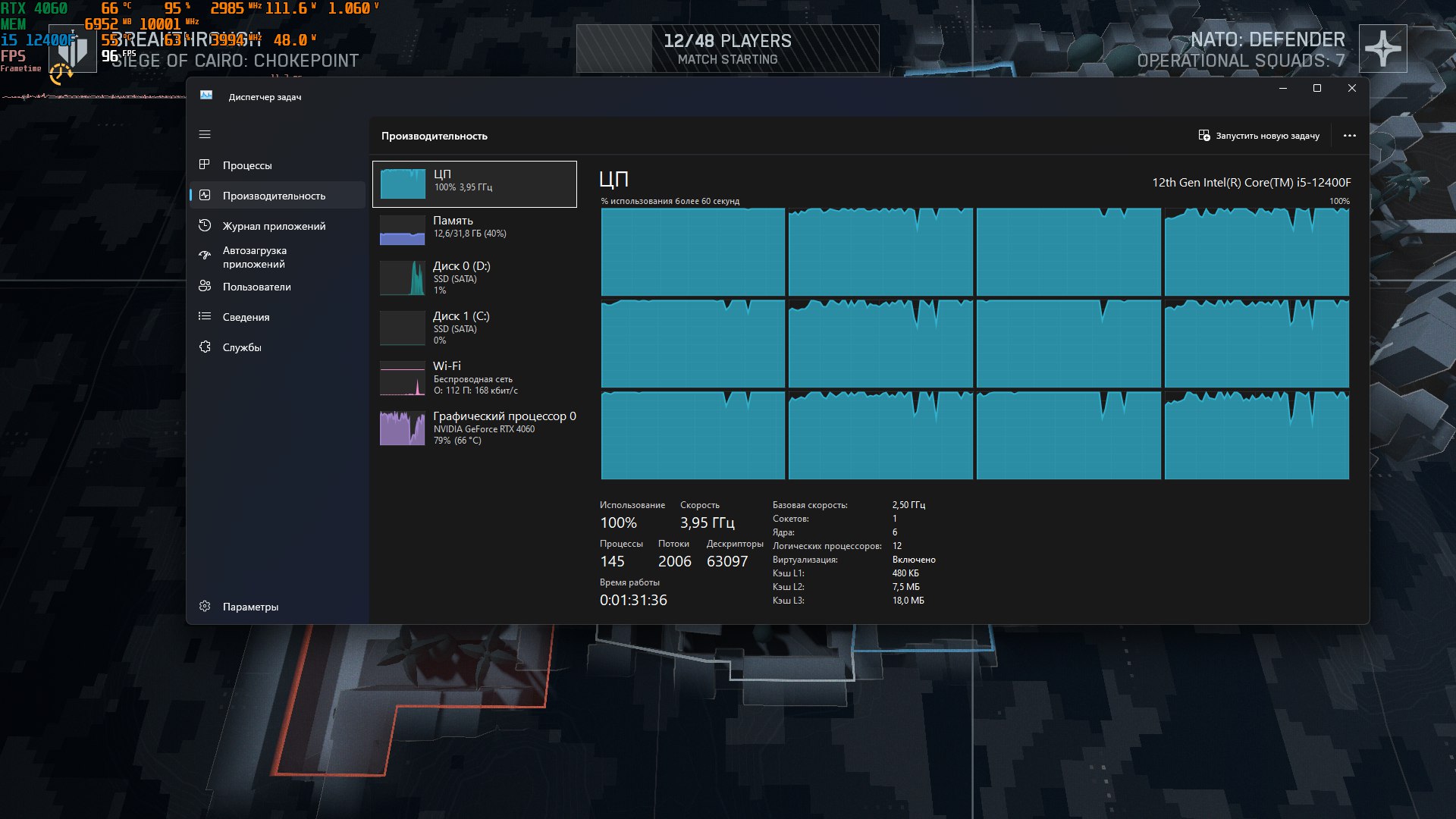Maximize the Task Manager window
Viewport: 1456px width, 819px height.
(1317, 88)
